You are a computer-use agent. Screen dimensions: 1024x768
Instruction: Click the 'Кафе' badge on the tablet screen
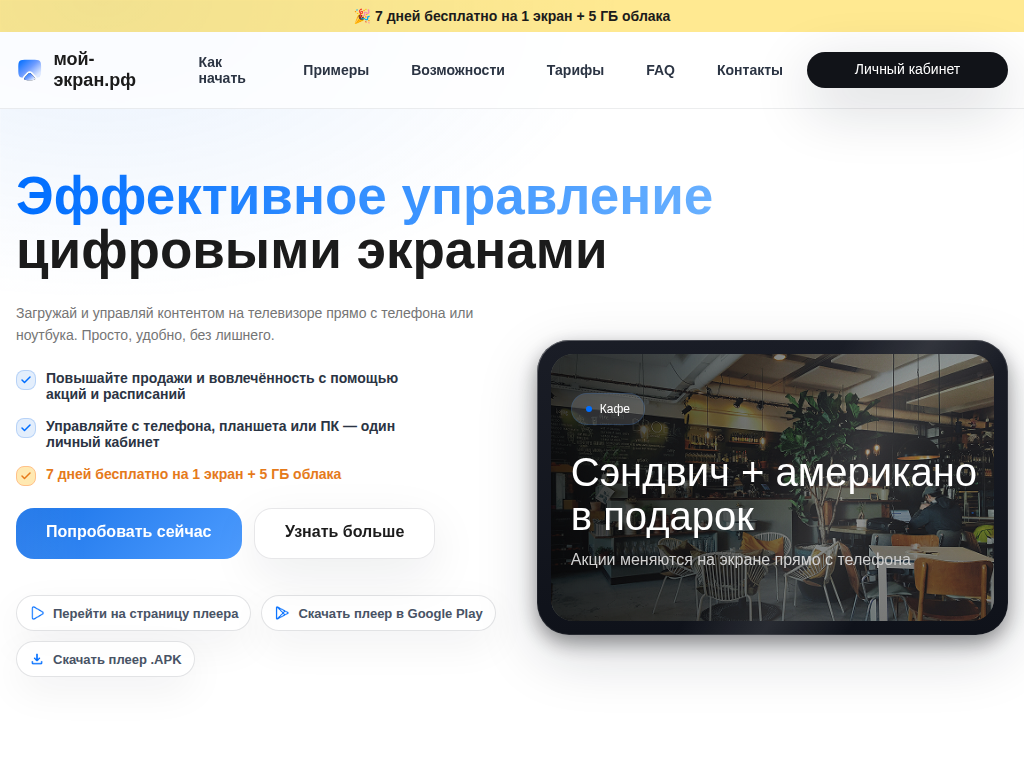[x=607, y=409]
